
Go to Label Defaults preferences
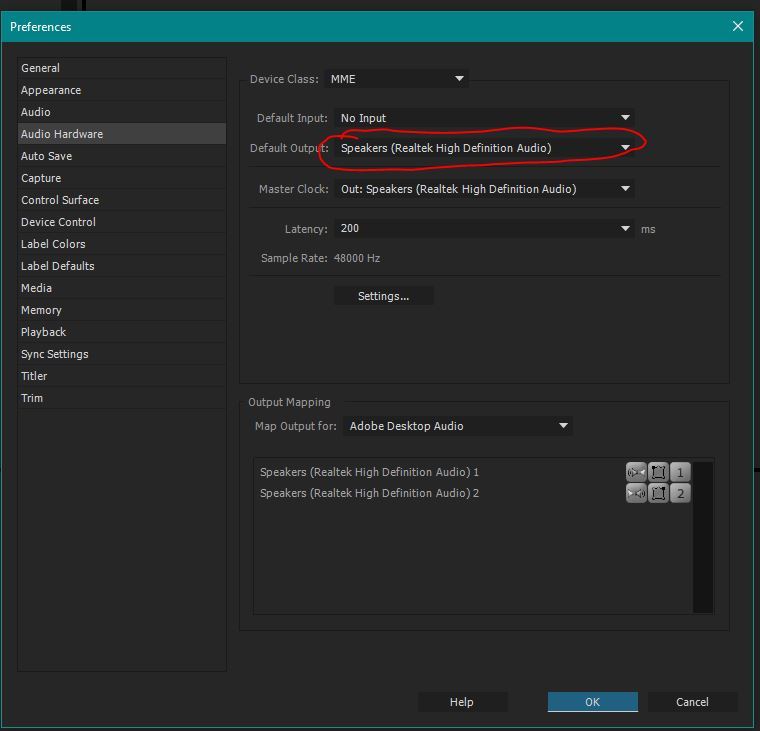click(x=122, y=266)
